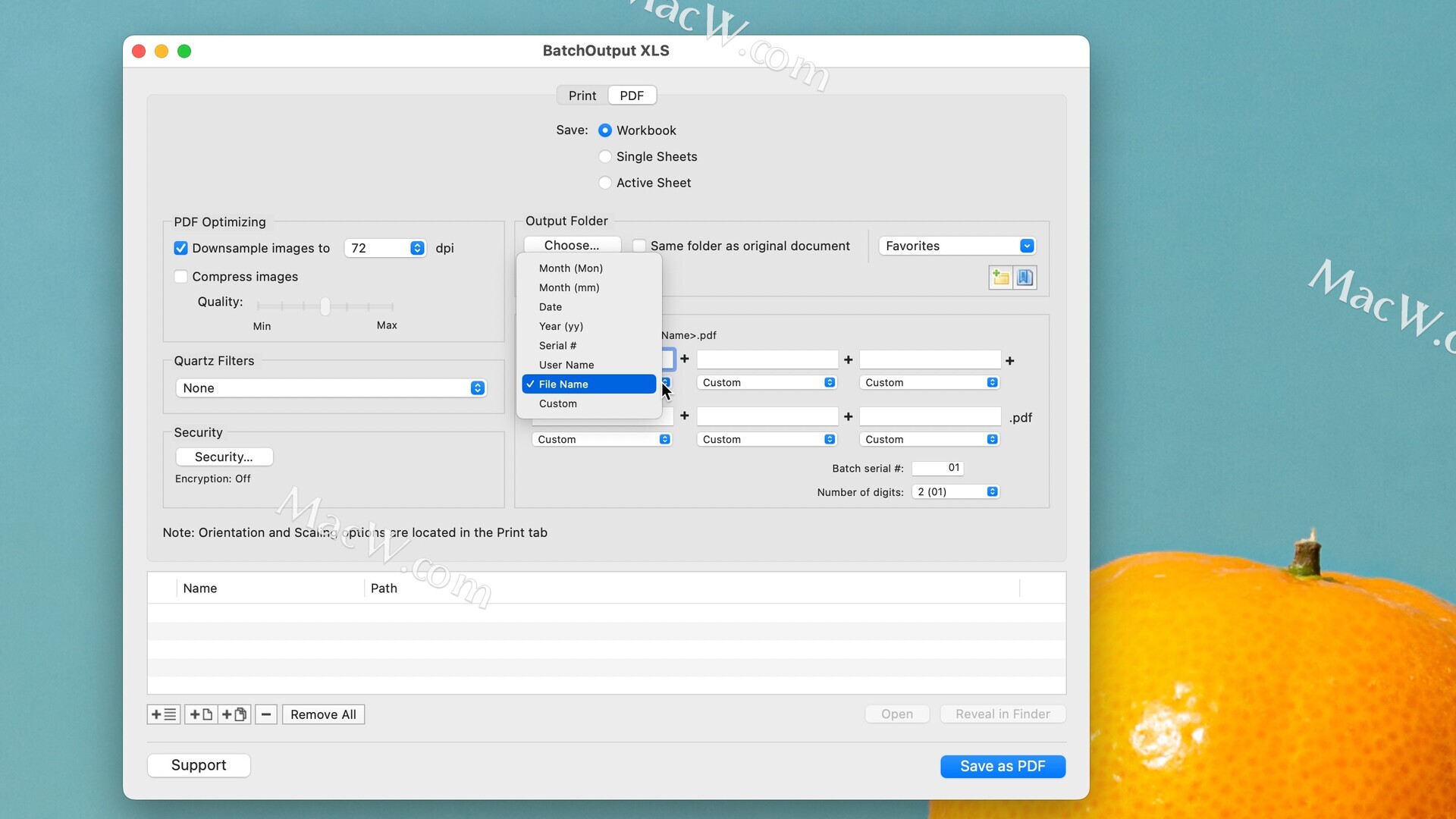Click the image Quality slider thumb
Viewport: 1456px width, 819px height.
[x=325, y=306]
